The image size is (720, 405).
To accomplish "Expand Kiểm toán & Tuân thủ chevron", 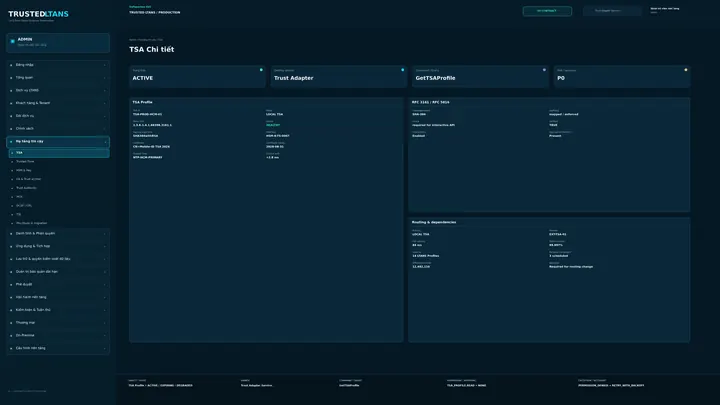I will pyautogui.click(x=105, y=310).
